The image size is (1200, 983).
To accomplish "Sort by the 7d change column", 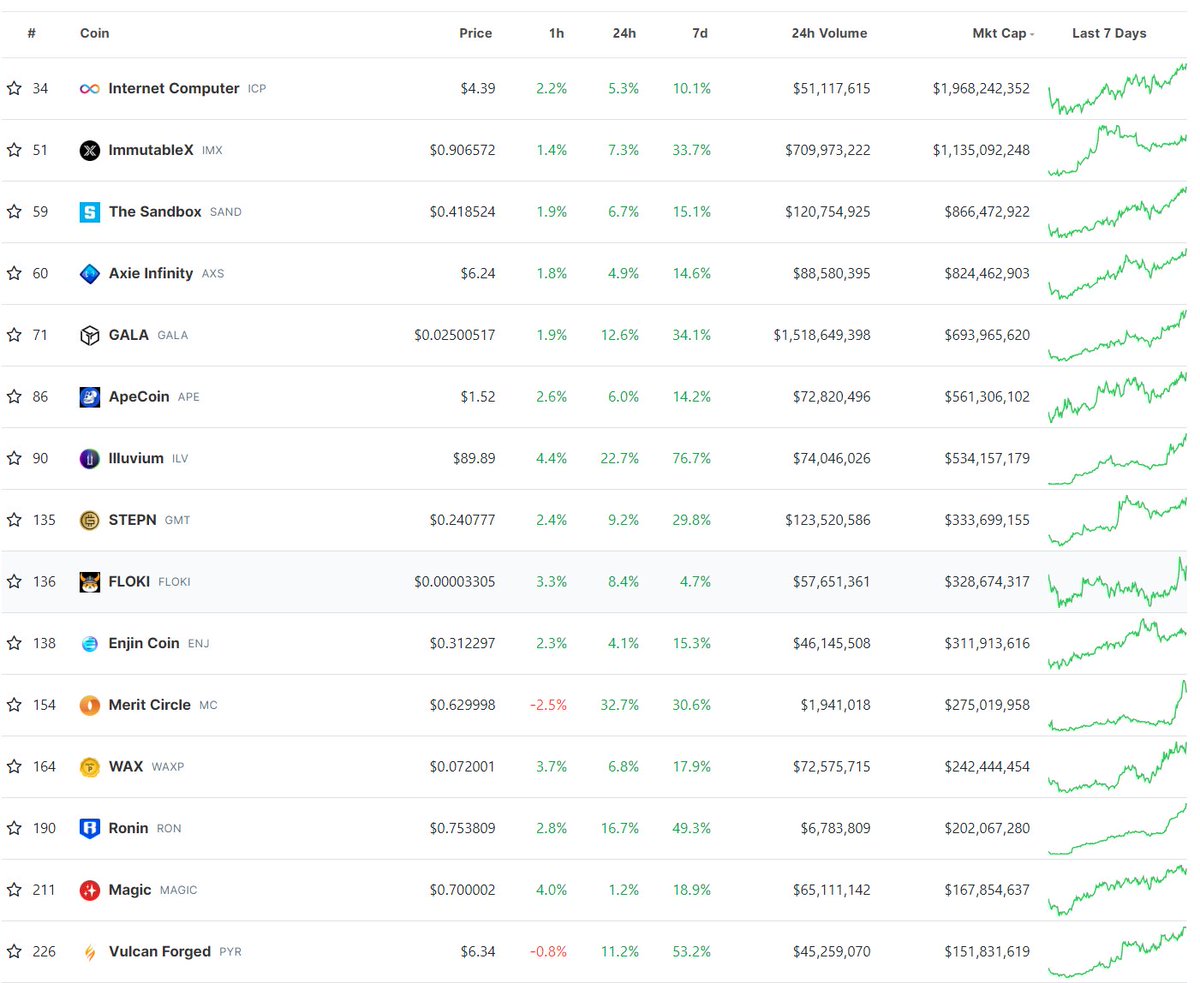I will (x=700, y=33).
